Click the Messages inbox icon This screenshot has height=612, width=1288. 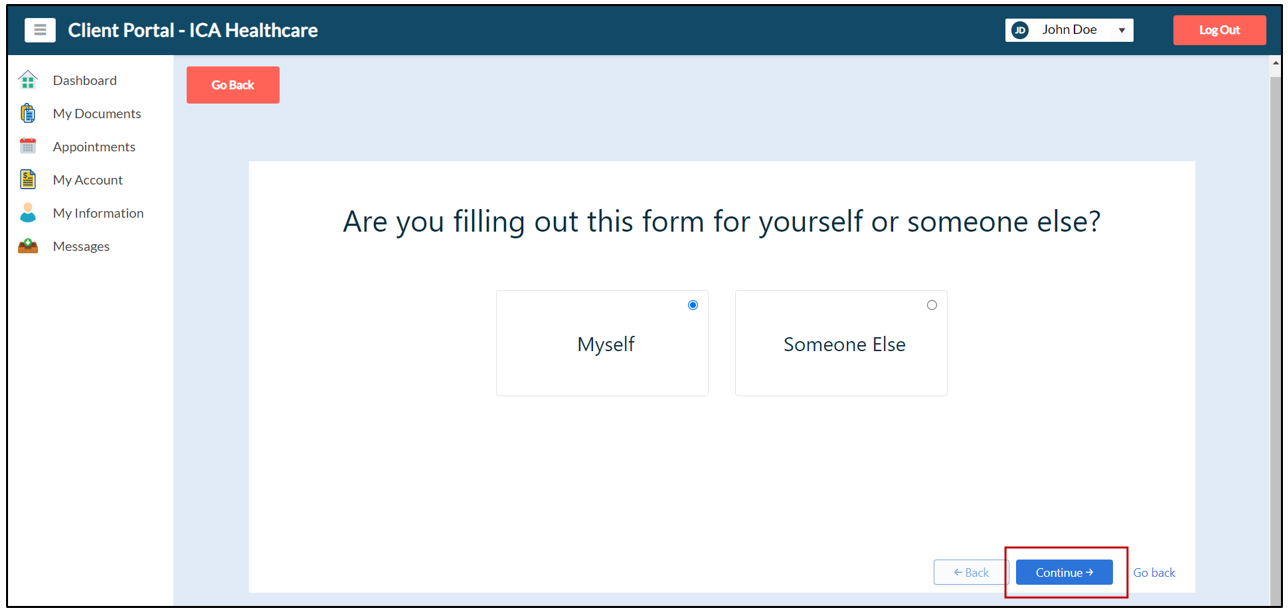coord(28,246)
